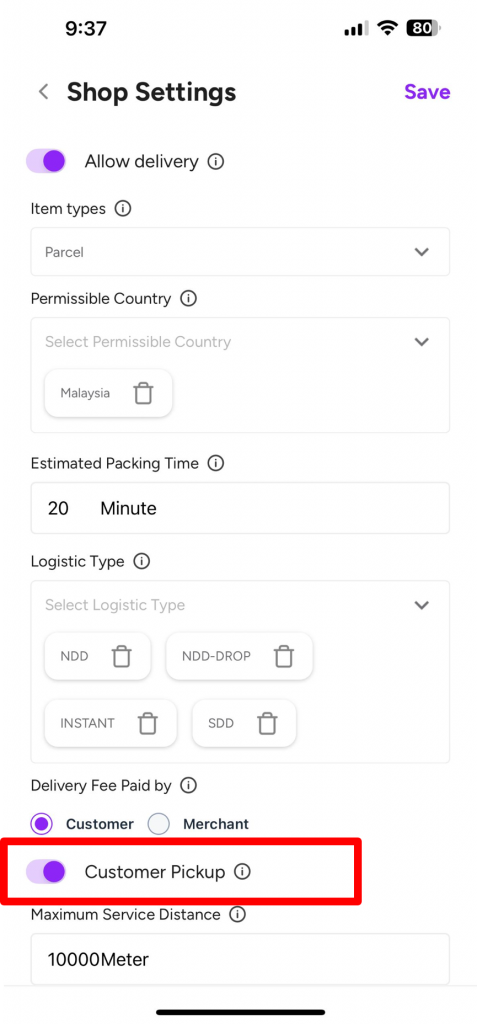View info about Delivery Fee Paid by
The width and height of the screenshot is (477, 1024).
point(188,786)
